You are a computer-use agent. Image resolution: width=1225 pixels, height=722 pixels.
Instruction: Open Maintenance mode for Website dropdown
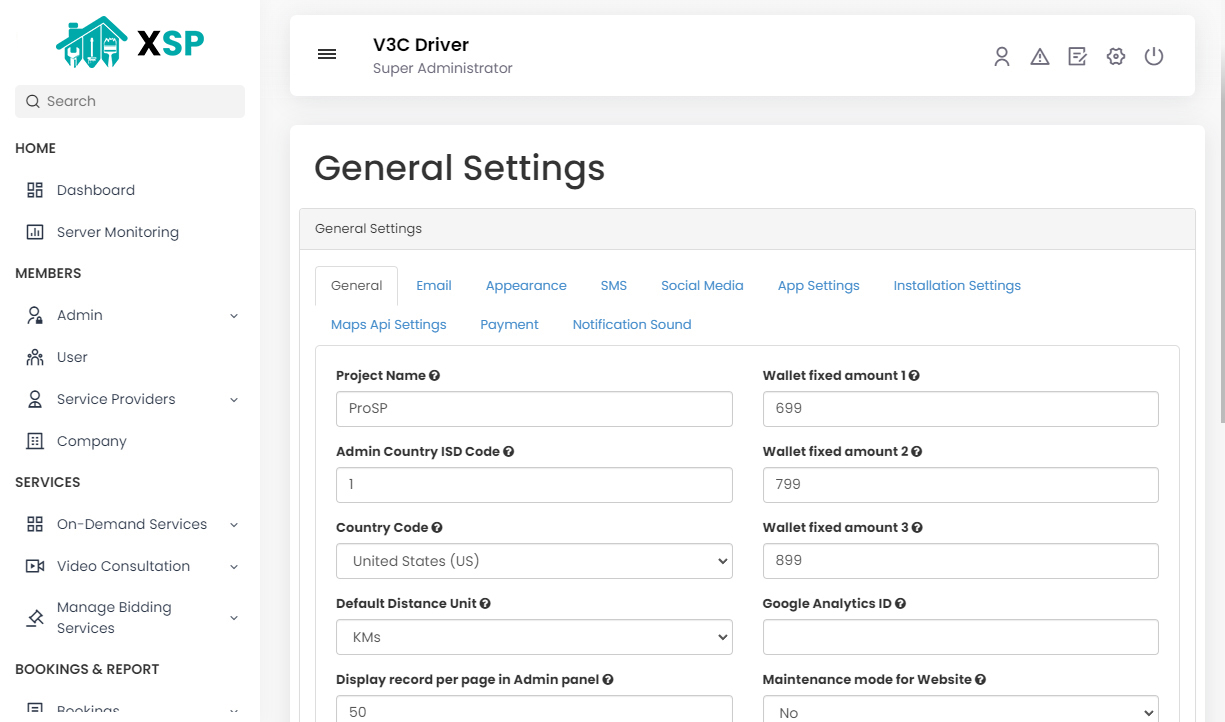(960, 710)
